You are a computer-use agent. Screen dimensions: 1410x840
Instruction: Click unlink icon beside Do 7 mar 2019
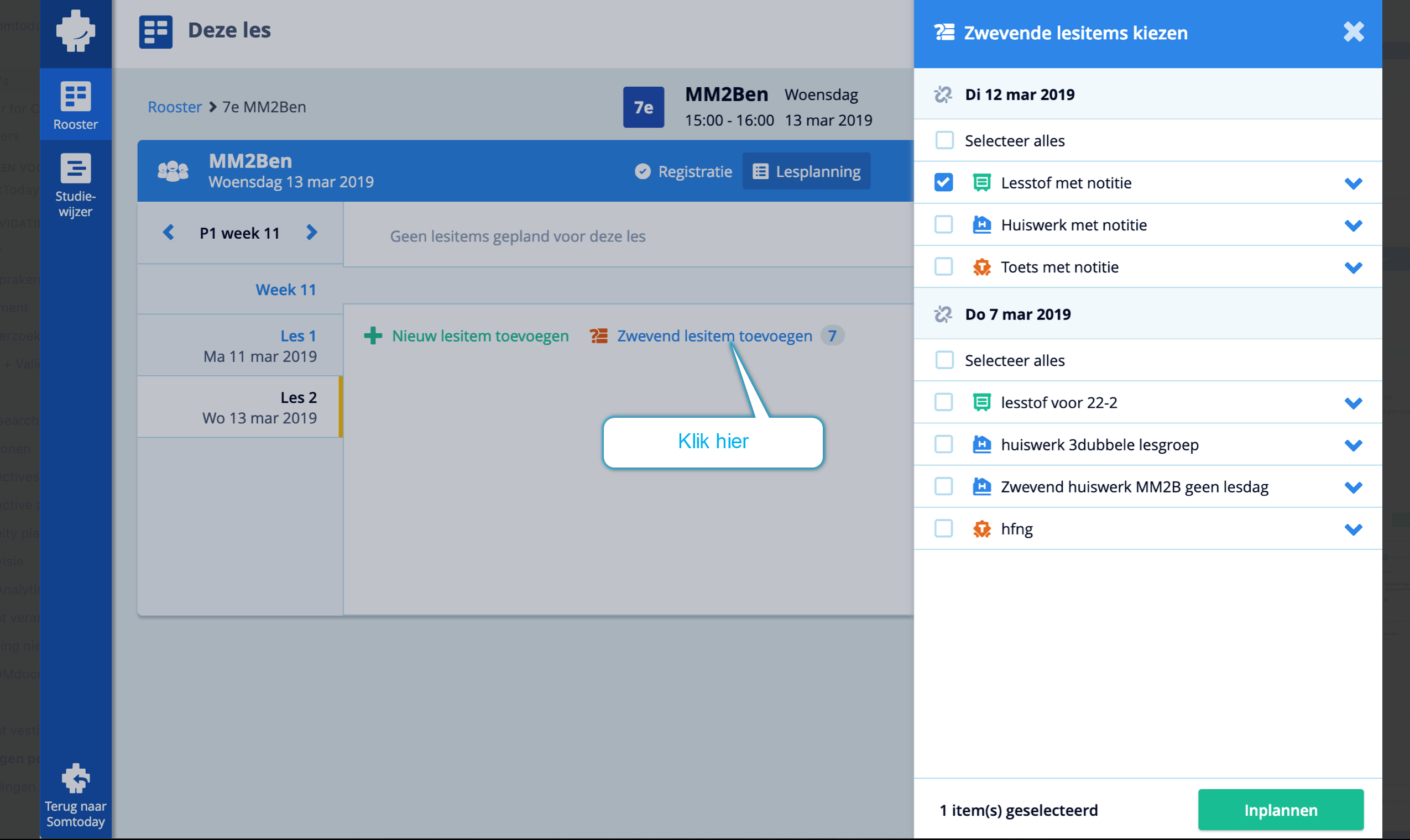point(943,314)
